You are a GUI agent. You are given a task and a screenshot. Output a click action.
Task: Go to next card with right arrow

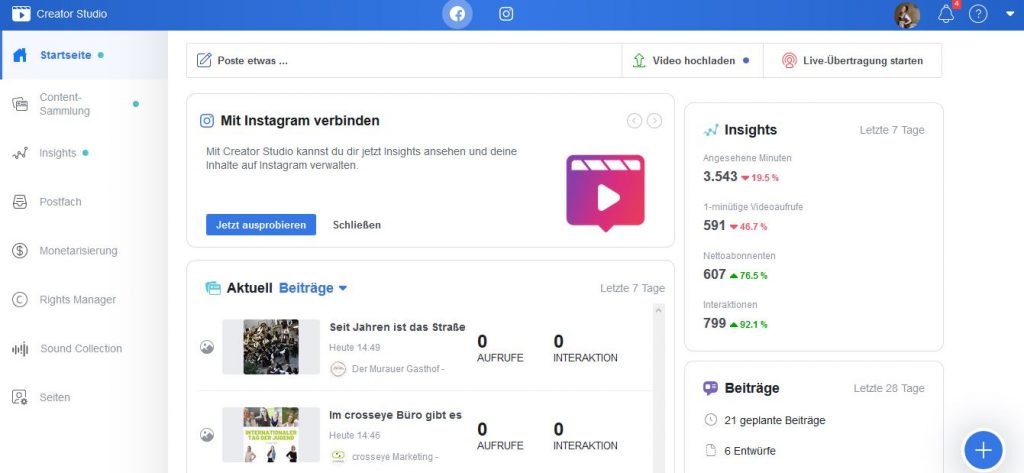click(654, 120)
